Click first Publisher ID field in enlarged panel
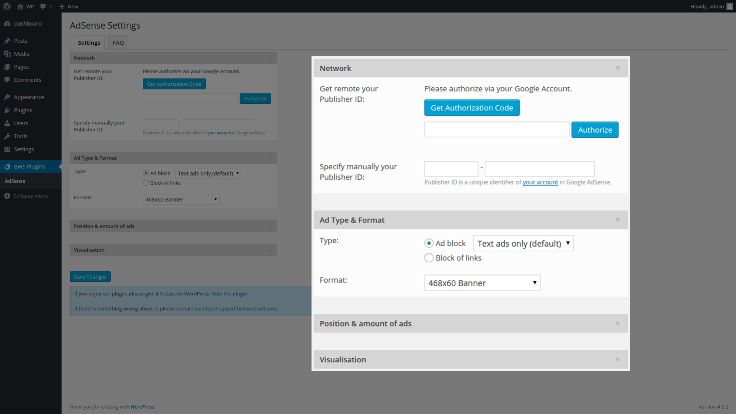The width and height of the screenshot is (736, 414). [x=451, y=169]
